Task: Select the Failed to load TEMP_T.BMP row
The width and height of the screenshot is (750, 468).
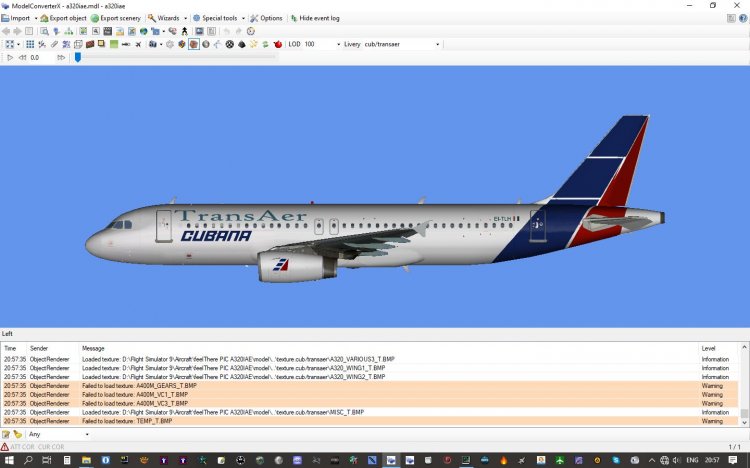Action: point(370,421)
